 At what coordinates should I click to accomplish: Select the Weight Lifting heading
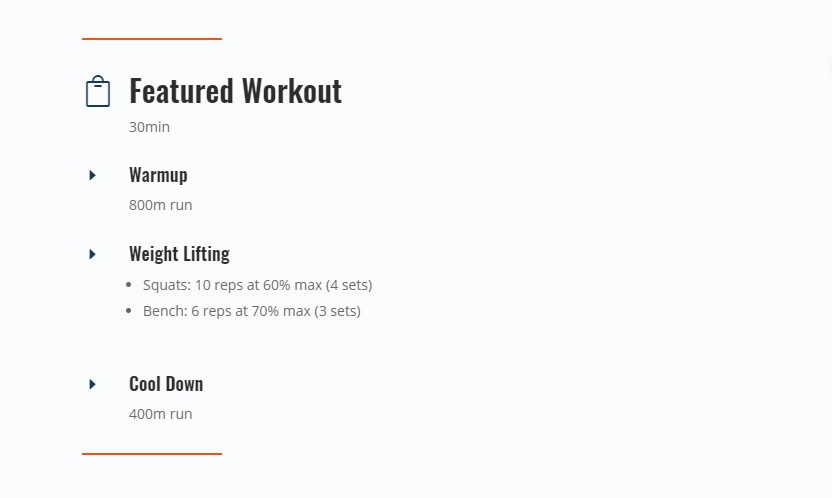point(179,254)
